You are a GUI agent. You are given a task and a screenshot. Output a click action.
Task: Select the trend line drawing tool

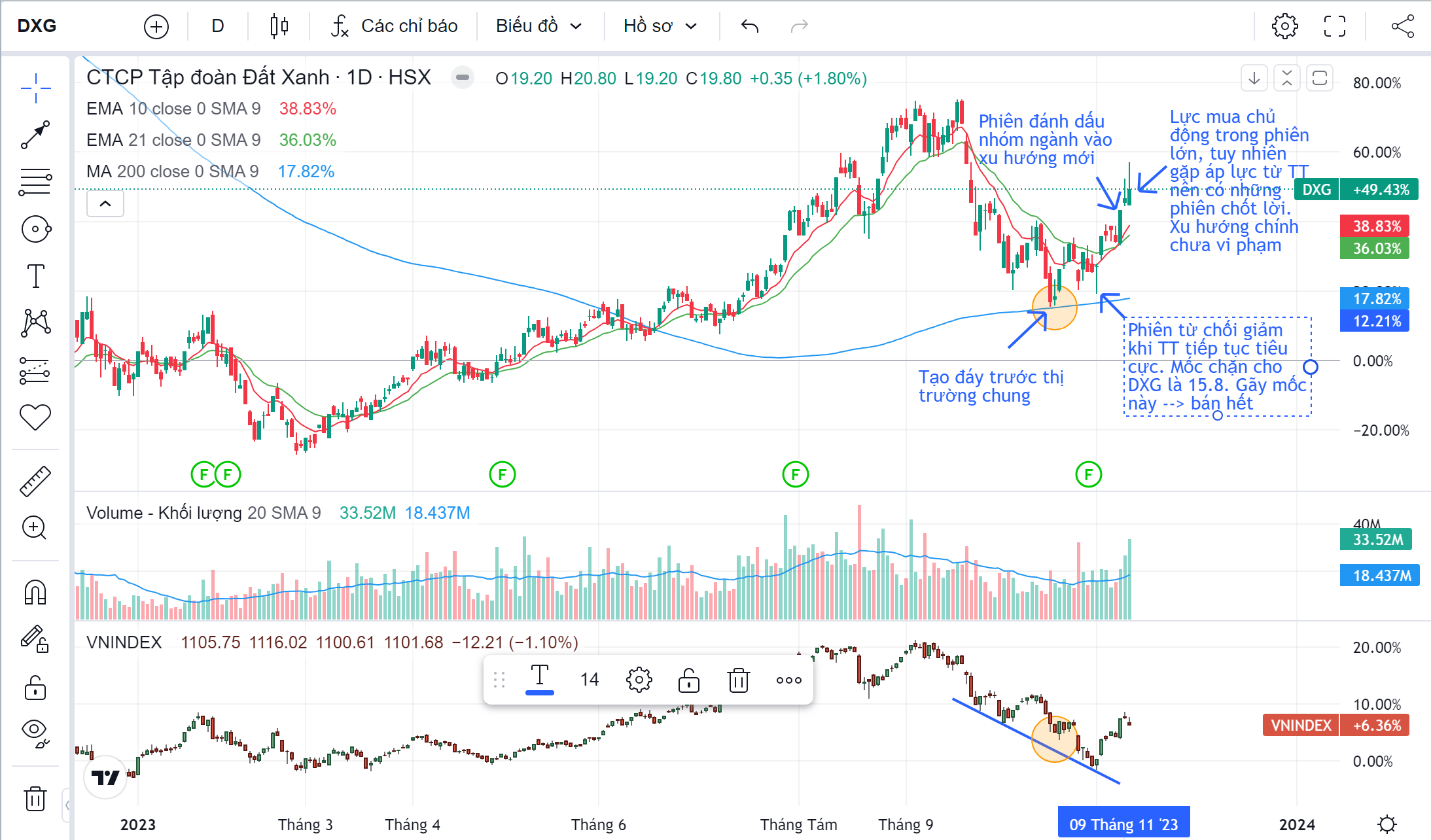click(35, 135)
